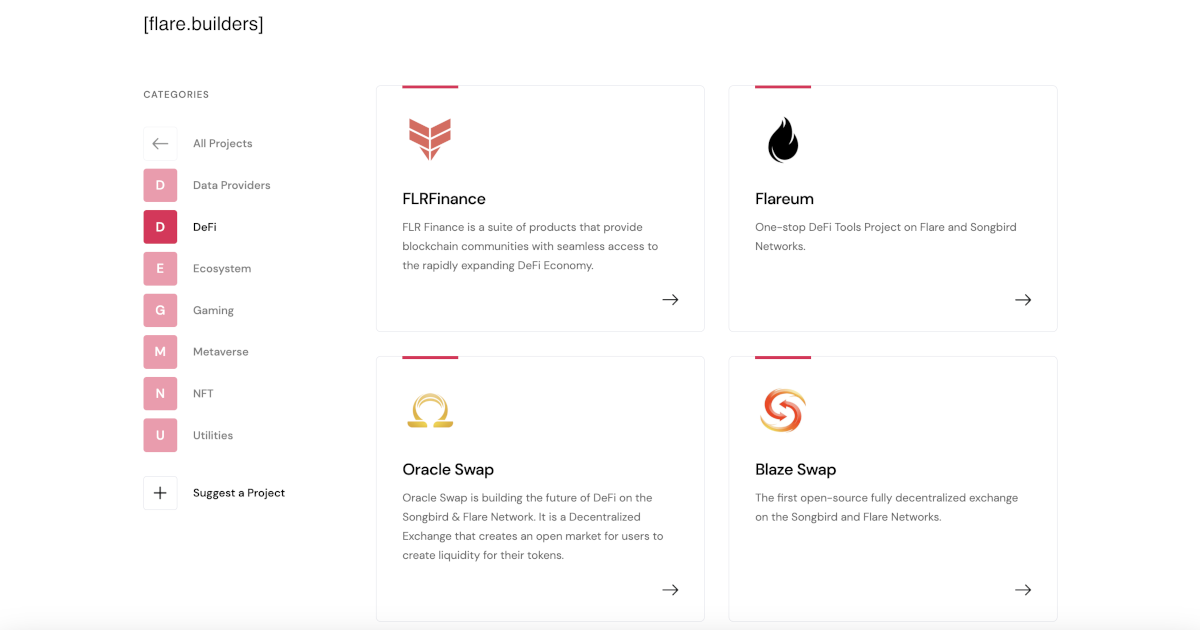Select the NFT category badge
1200x630 pixels.
coord(160,393)
